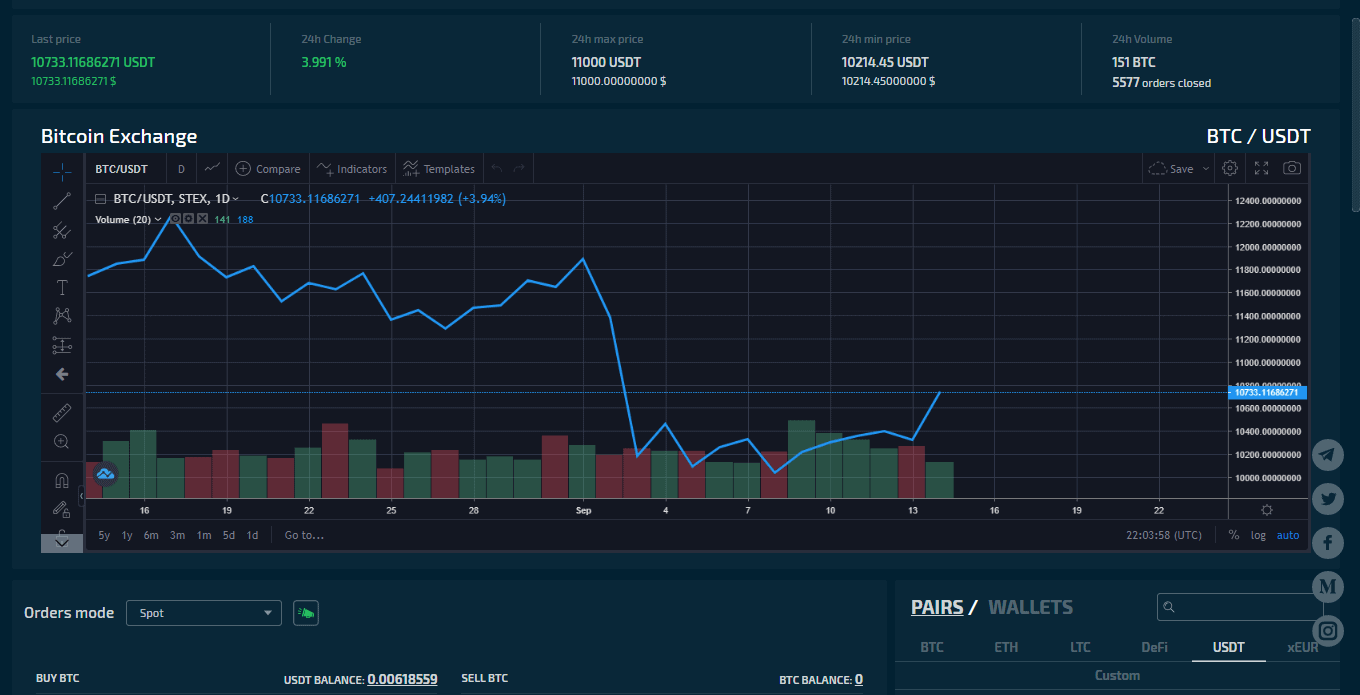The image size is (1360, 695).
Task: Take a chart snapshot with camera icon
Action: 1292,169
